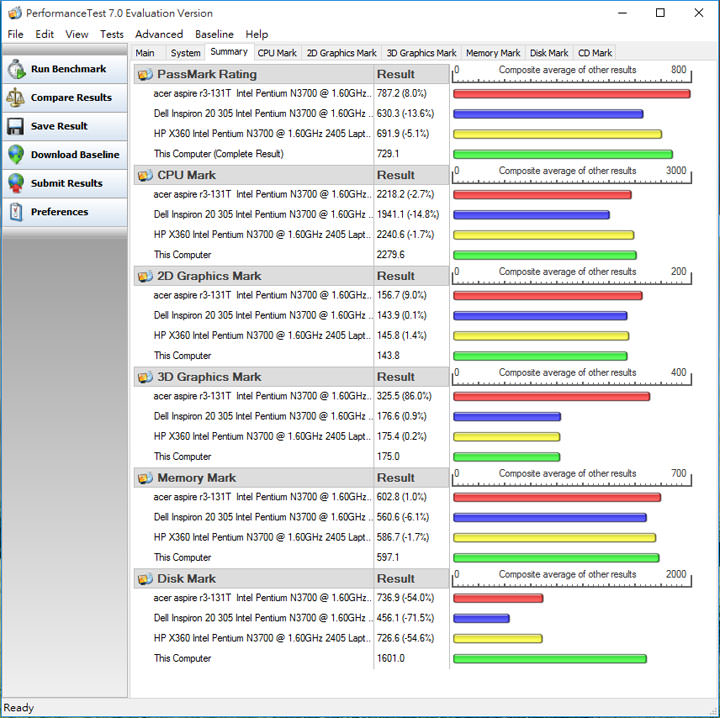
Task: Click the PassMark Rating section icon
Action: click(x=145, y=74)
